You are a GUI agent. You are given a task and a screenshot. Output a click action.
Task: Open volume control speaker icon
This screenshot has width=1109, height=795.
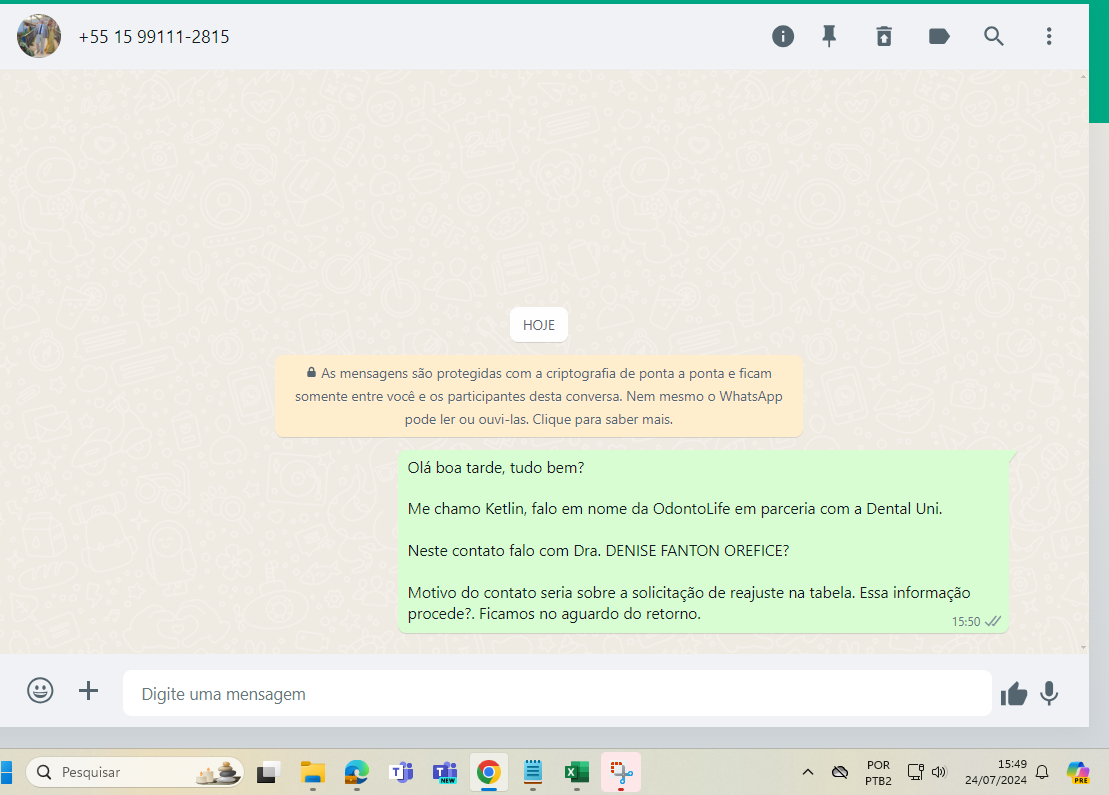939,772
